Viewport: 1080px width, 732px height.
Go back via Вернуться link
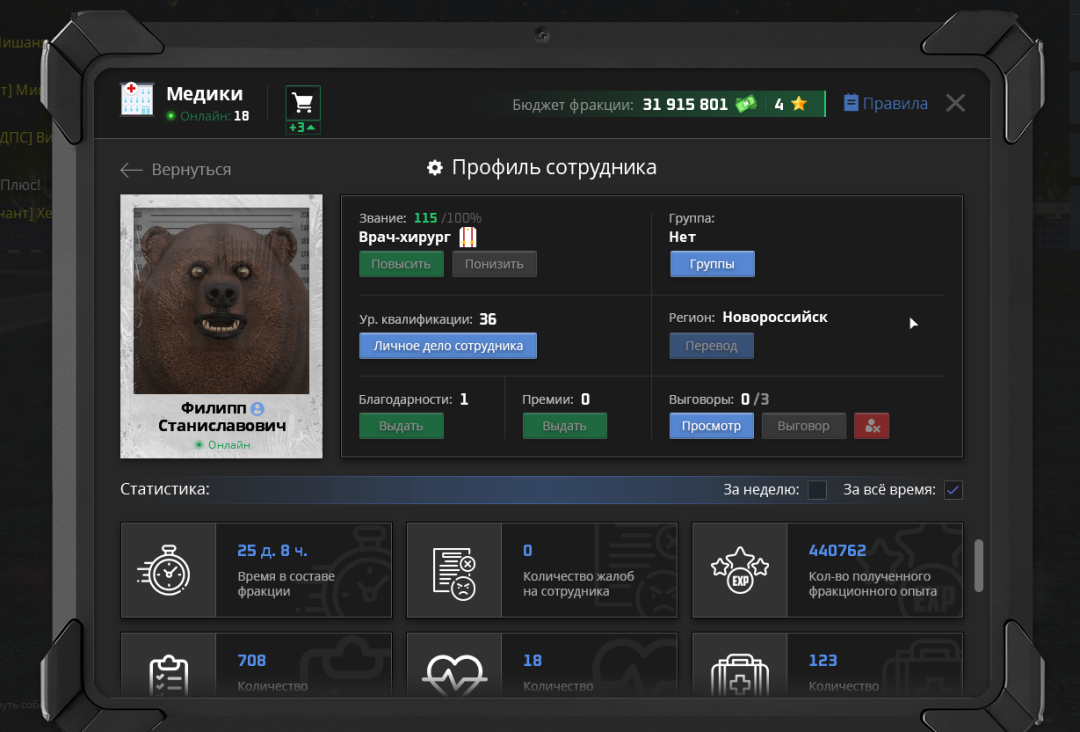tap(191, 169)
